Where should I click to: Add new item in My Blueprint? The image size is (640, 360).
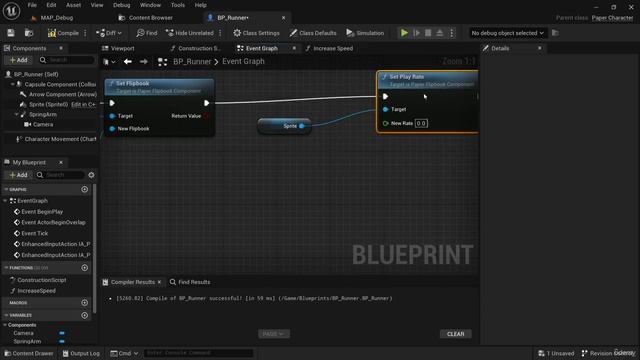(x=18, y=175)
